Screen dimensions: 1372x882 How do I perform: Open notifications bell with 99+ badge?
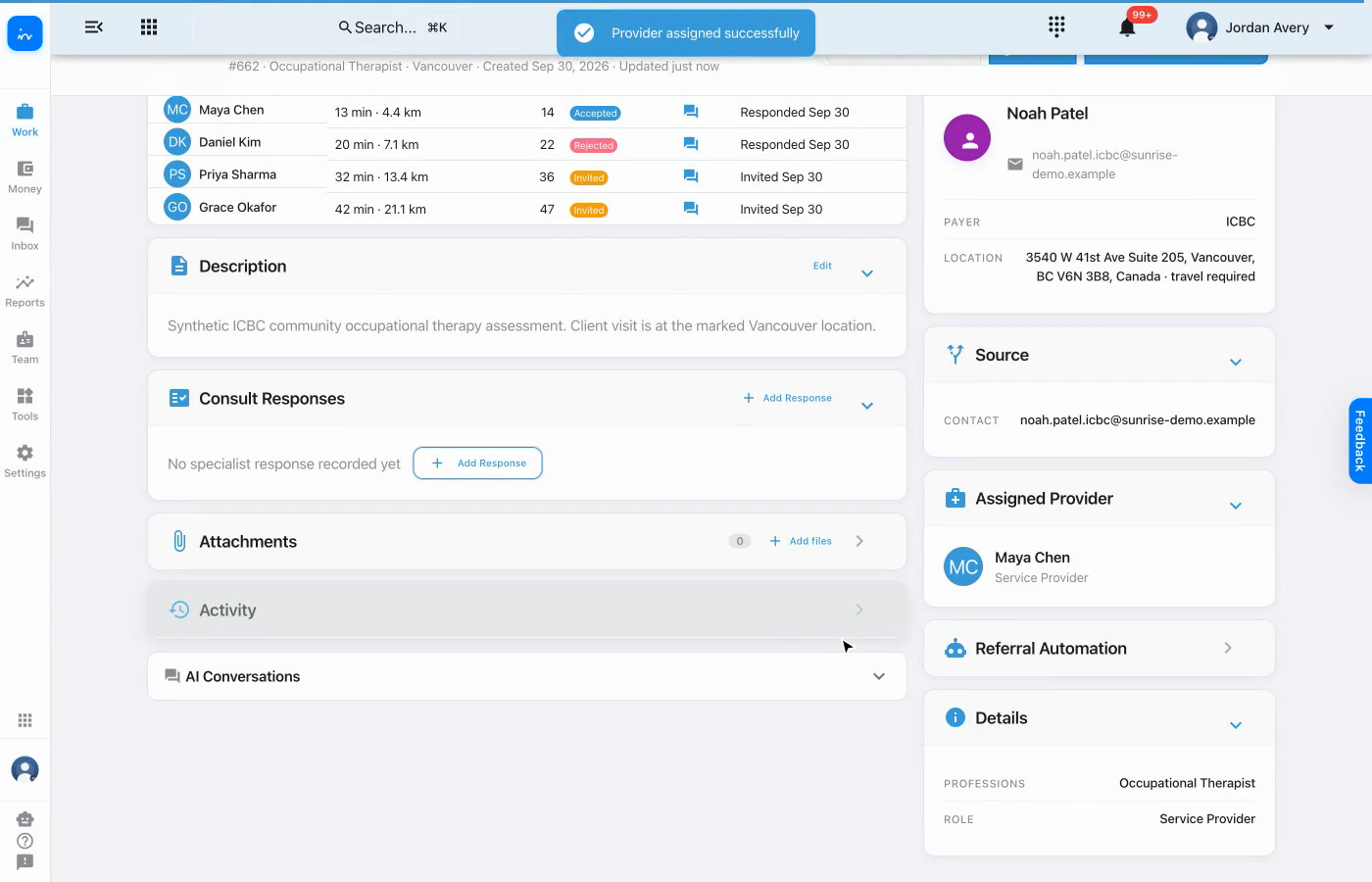(1127, 27)
